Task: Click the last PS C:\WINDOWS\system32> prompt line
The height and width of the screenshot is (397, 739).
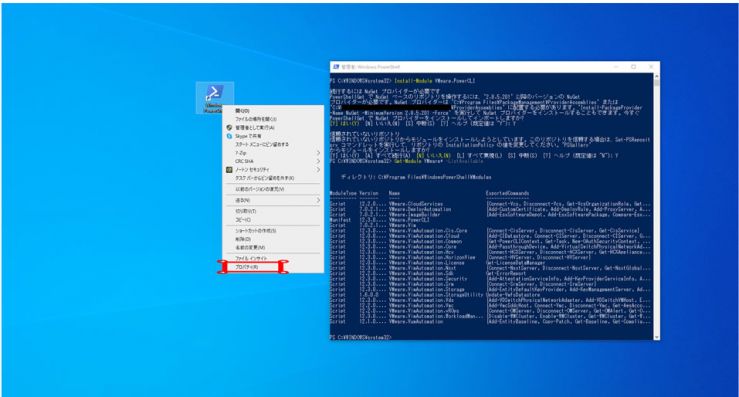Action: pyautogui.click(x=361, y=337)
